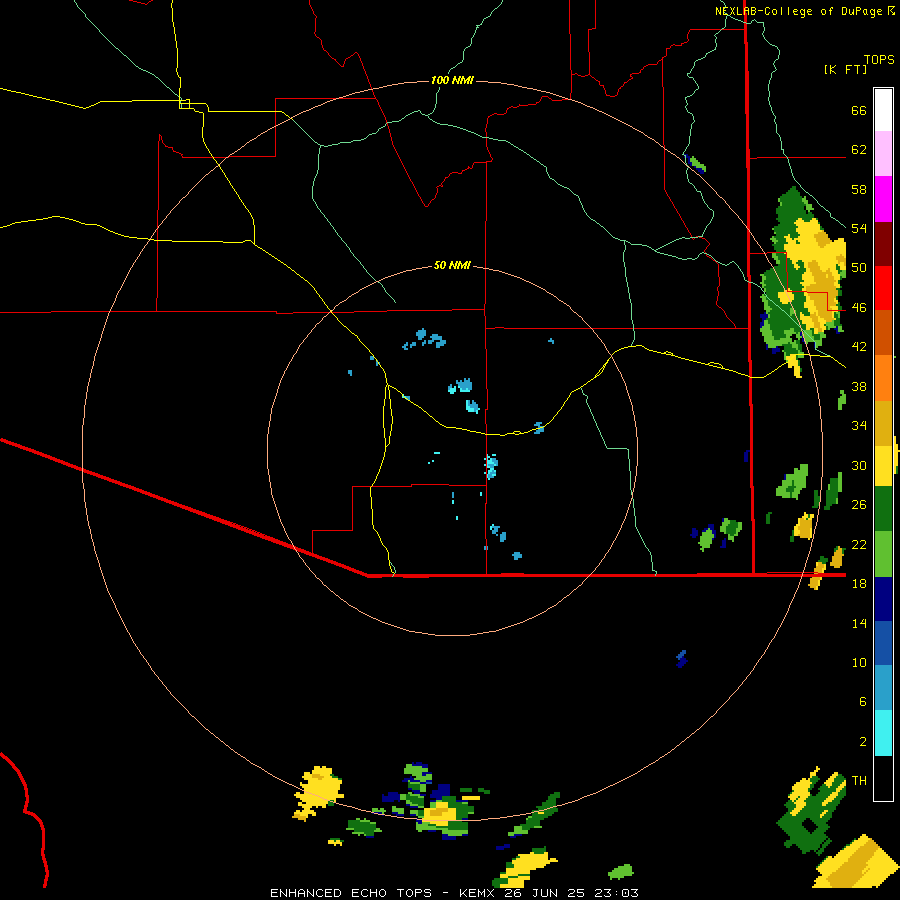
Task: Click the legend value "66"
Action: tap(859, 110)
